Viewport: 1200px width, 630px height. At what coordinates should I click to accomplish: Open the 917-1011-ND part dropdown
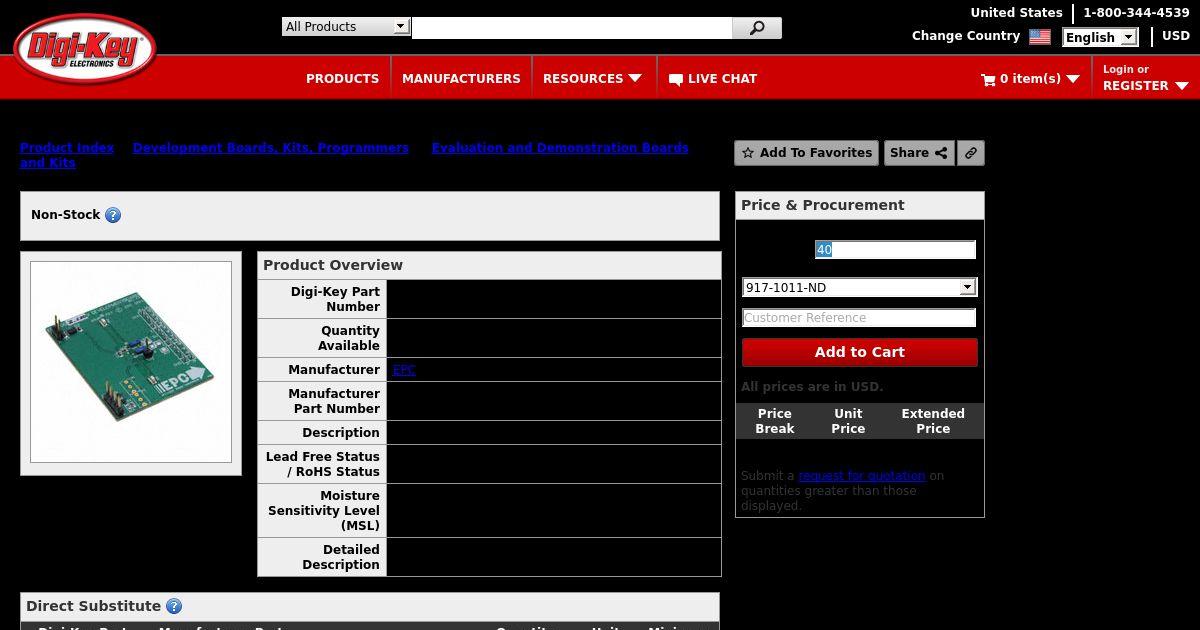click(859, 287)
